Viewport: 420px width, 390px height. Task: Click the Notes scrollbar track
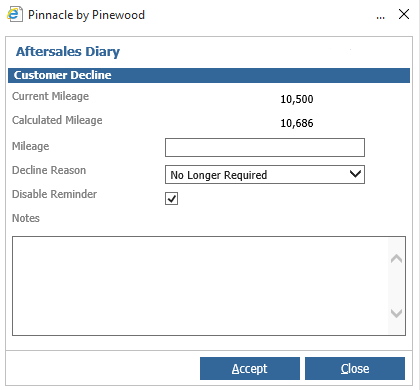point(396,286)
